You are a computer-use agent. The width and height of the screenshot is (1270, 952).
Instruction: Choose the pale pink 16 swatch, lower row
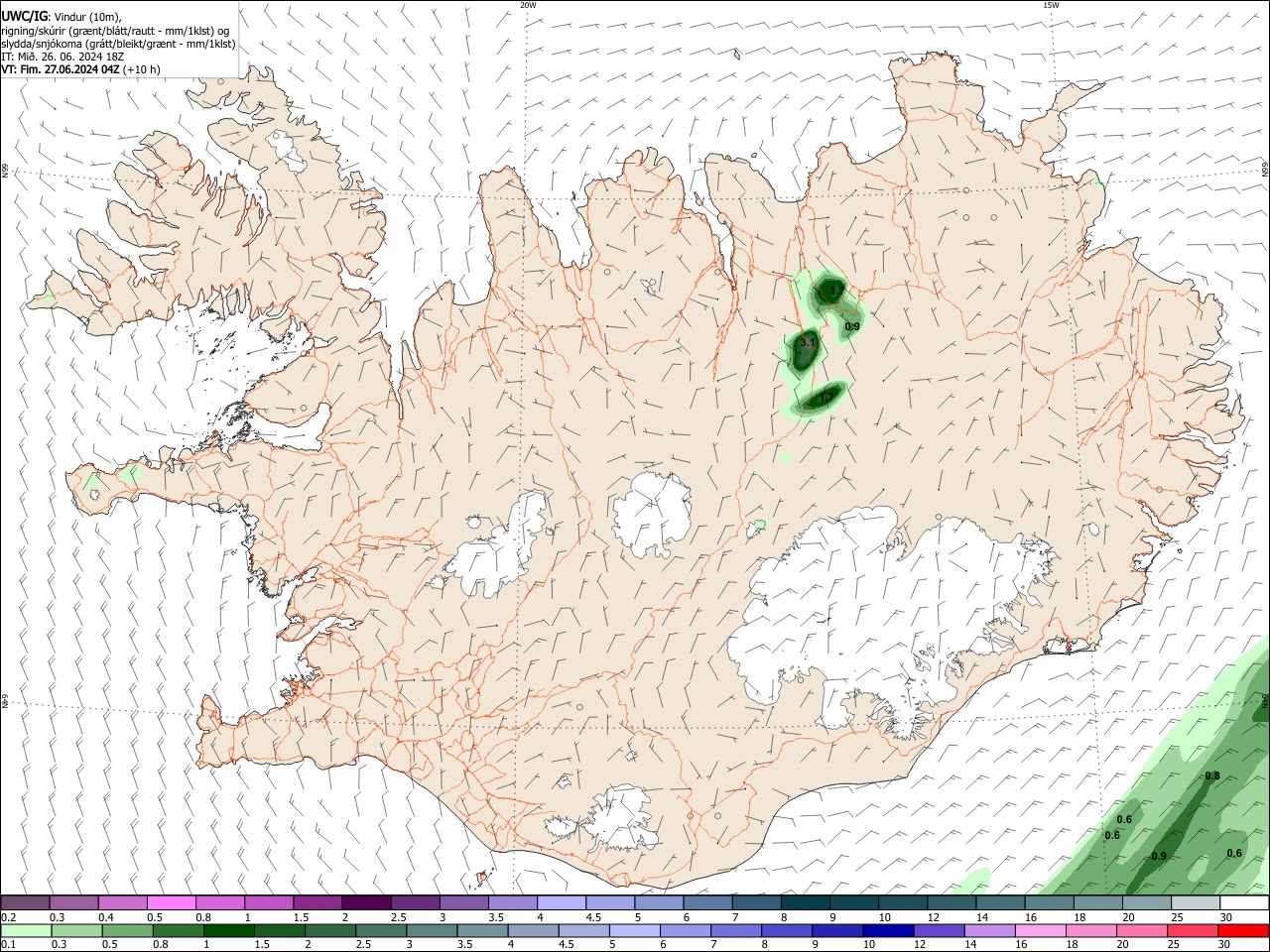(x=1040, y=930)
